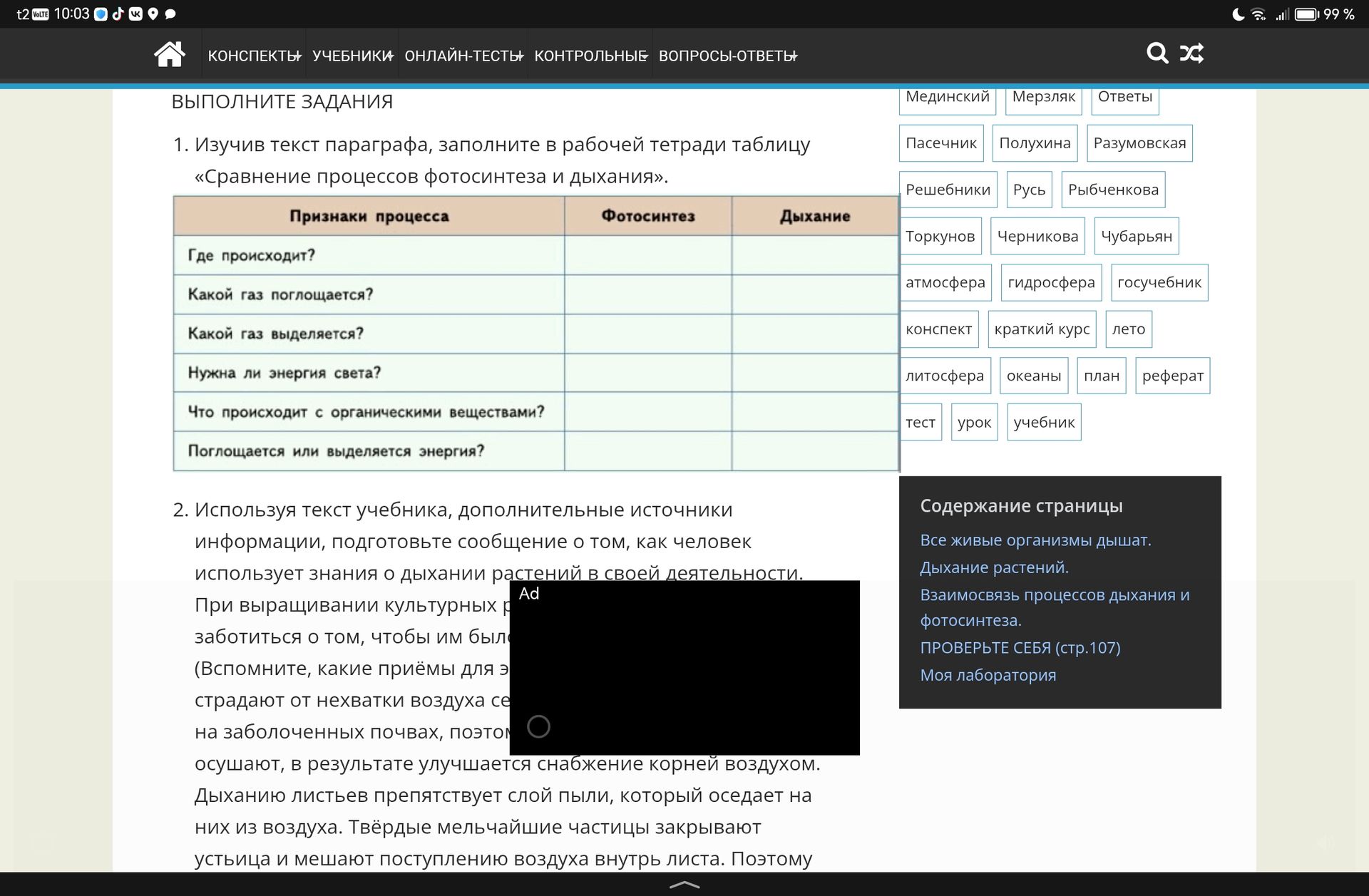Image resolution: width=1369 pixels, height=896 pixels.
Task: Open a random article with shuffle icon
Action: [x=1191, y=53]
